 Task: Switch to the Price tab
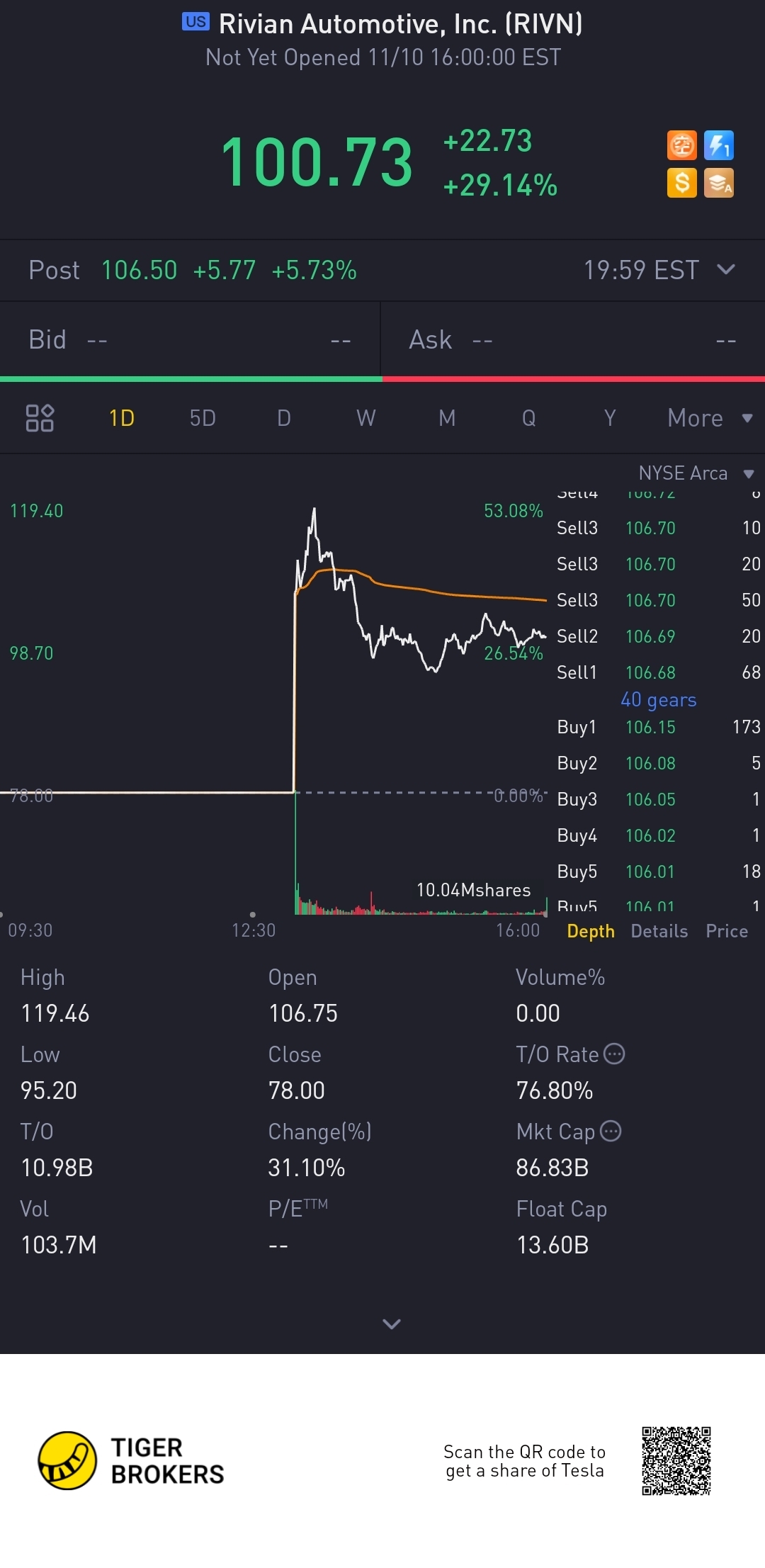(727, 931)
